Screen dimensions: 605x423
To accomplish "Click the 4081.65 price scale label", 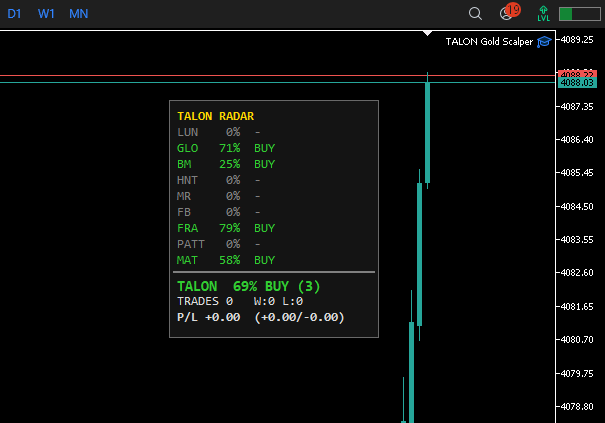I will click(x=577, y=307).
